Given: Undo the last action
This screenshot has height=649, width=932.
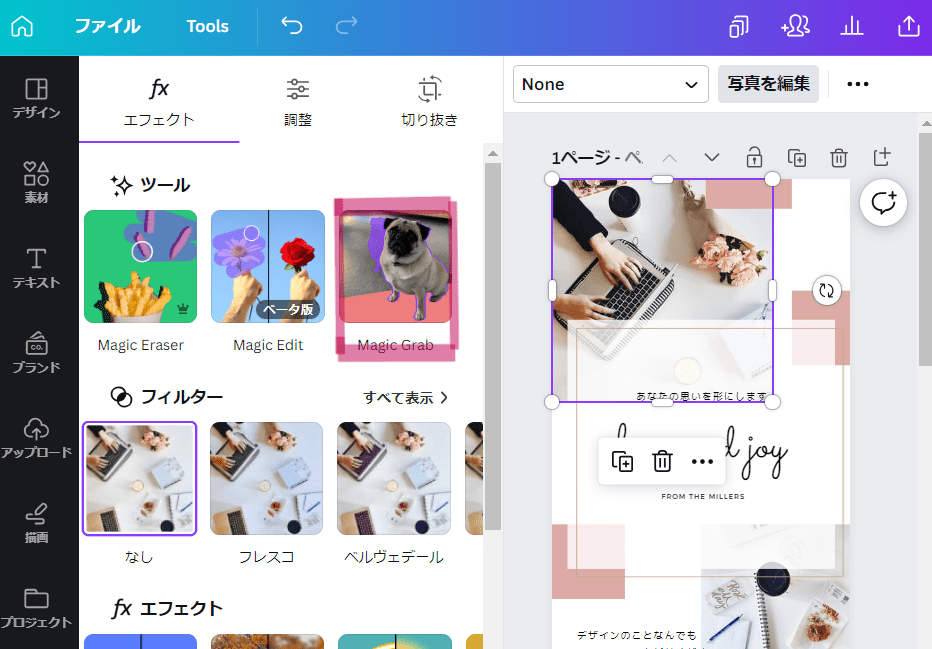Looking at the screenshot, I should 291,26.
